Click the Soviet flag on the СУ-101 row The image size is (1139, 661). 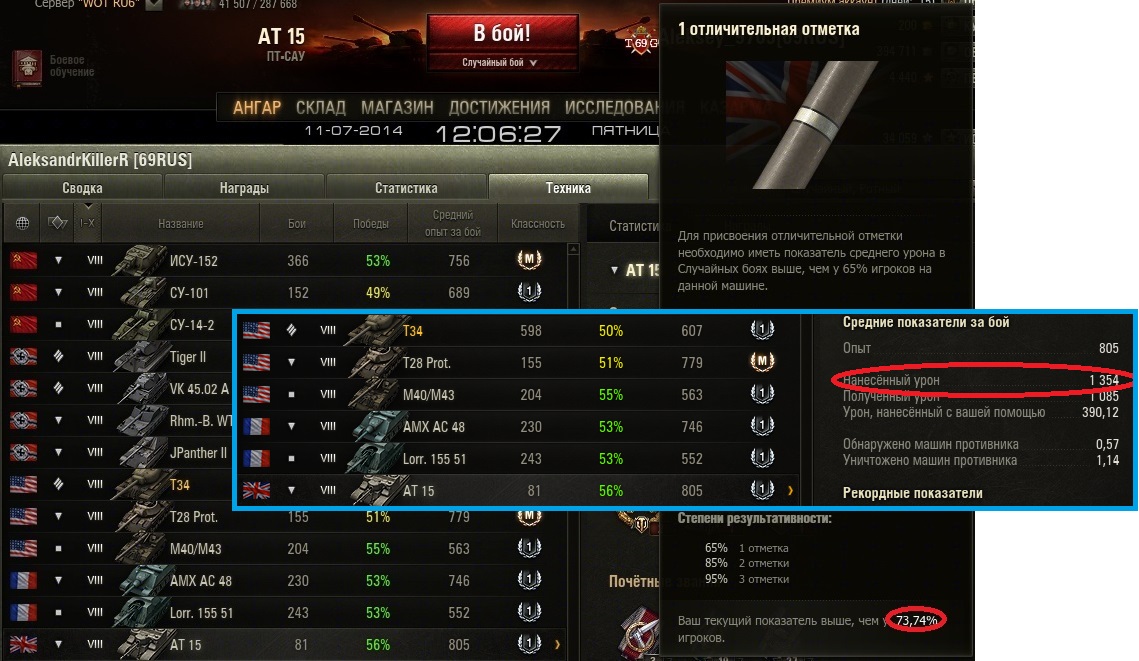pos(23,292)
